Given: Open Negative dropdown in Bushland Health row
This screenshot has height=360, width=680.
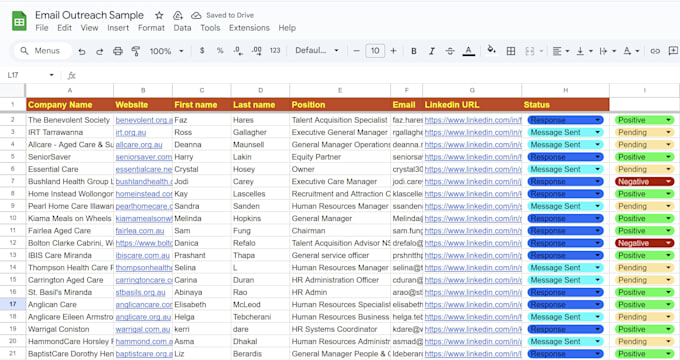Looking at the screenshot, I should coord(644,181).
